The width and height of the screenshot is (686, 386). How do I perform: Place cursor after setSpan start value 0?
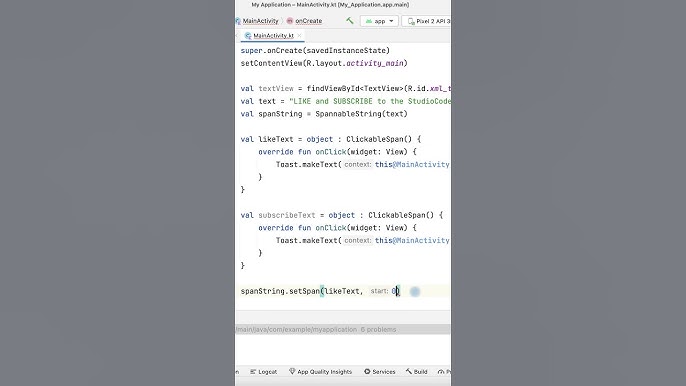[x=399, y=291]
